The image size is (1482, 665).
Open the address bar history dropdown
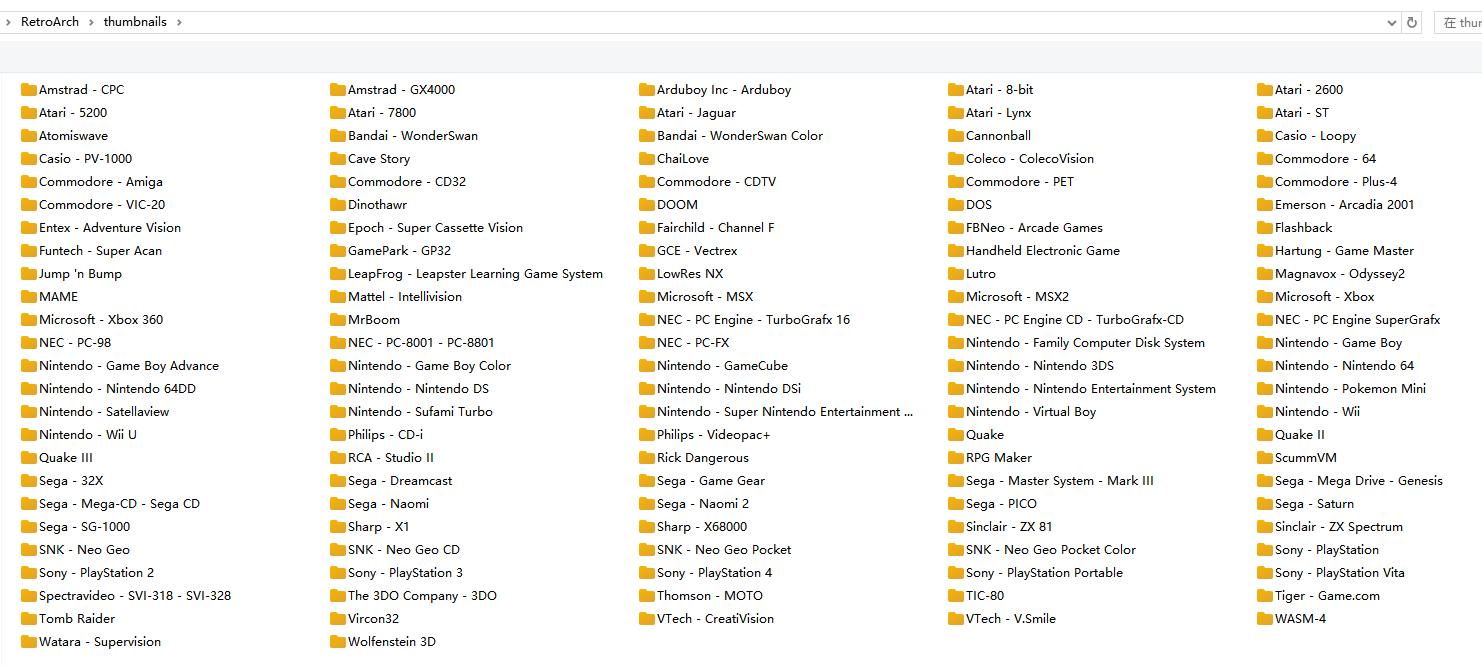tap(1392, 22)
